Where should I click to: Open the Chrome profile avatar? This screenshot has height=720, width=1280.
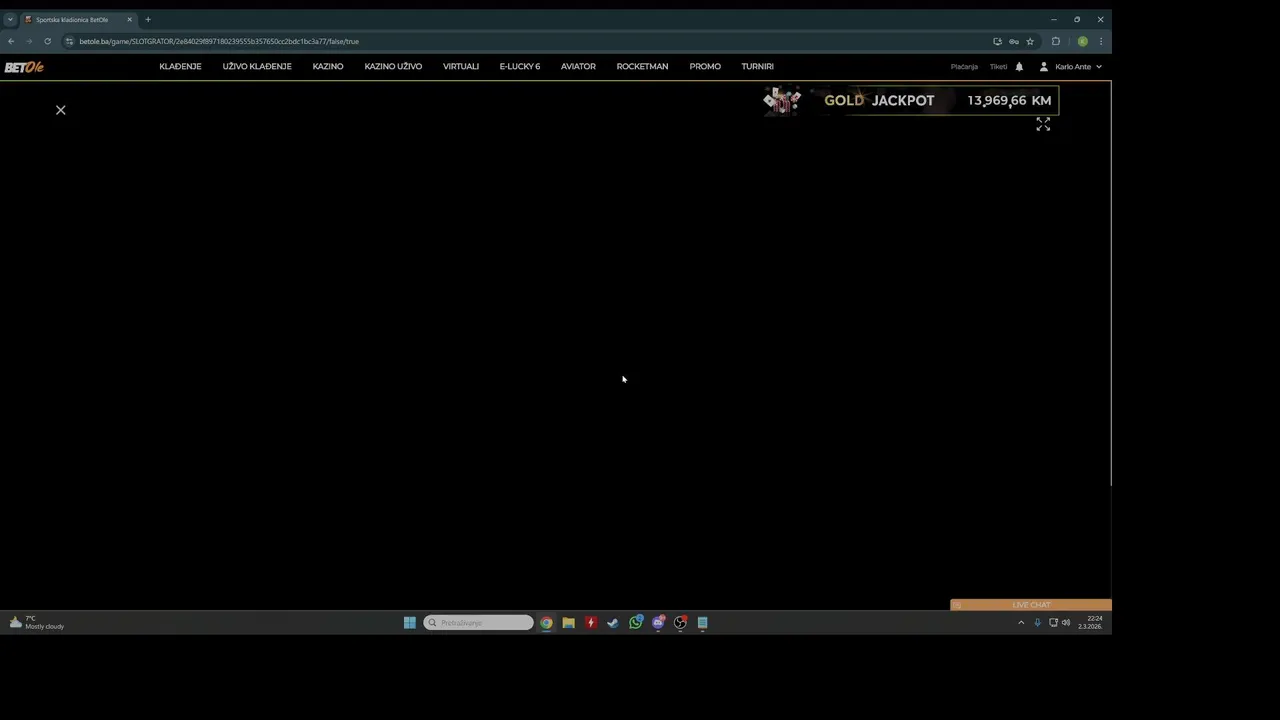(1082, 41)
